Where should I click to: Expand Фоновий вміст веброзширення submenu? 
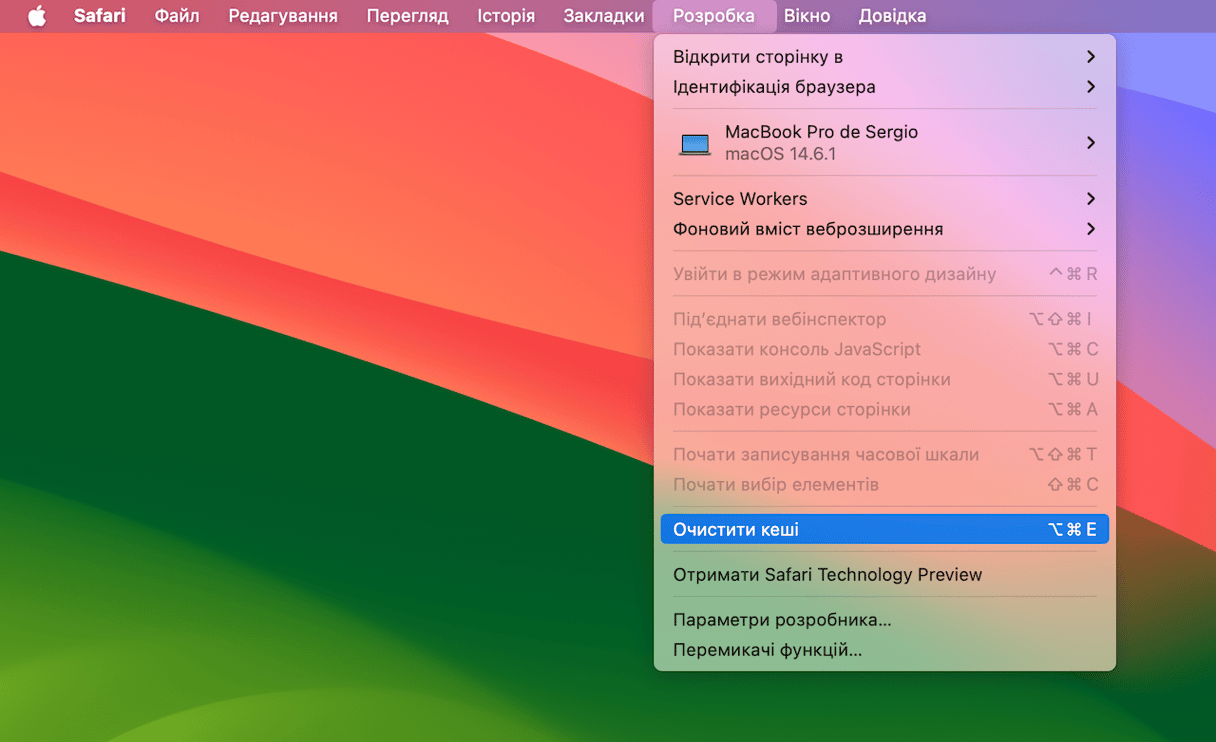(x=884, y=229)
